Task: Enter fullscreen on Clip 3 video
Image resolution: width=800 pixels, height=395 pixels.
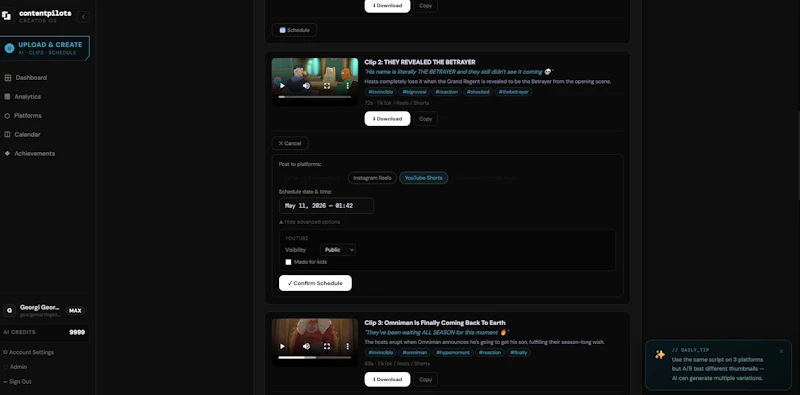Action: (x=327, y=347)
